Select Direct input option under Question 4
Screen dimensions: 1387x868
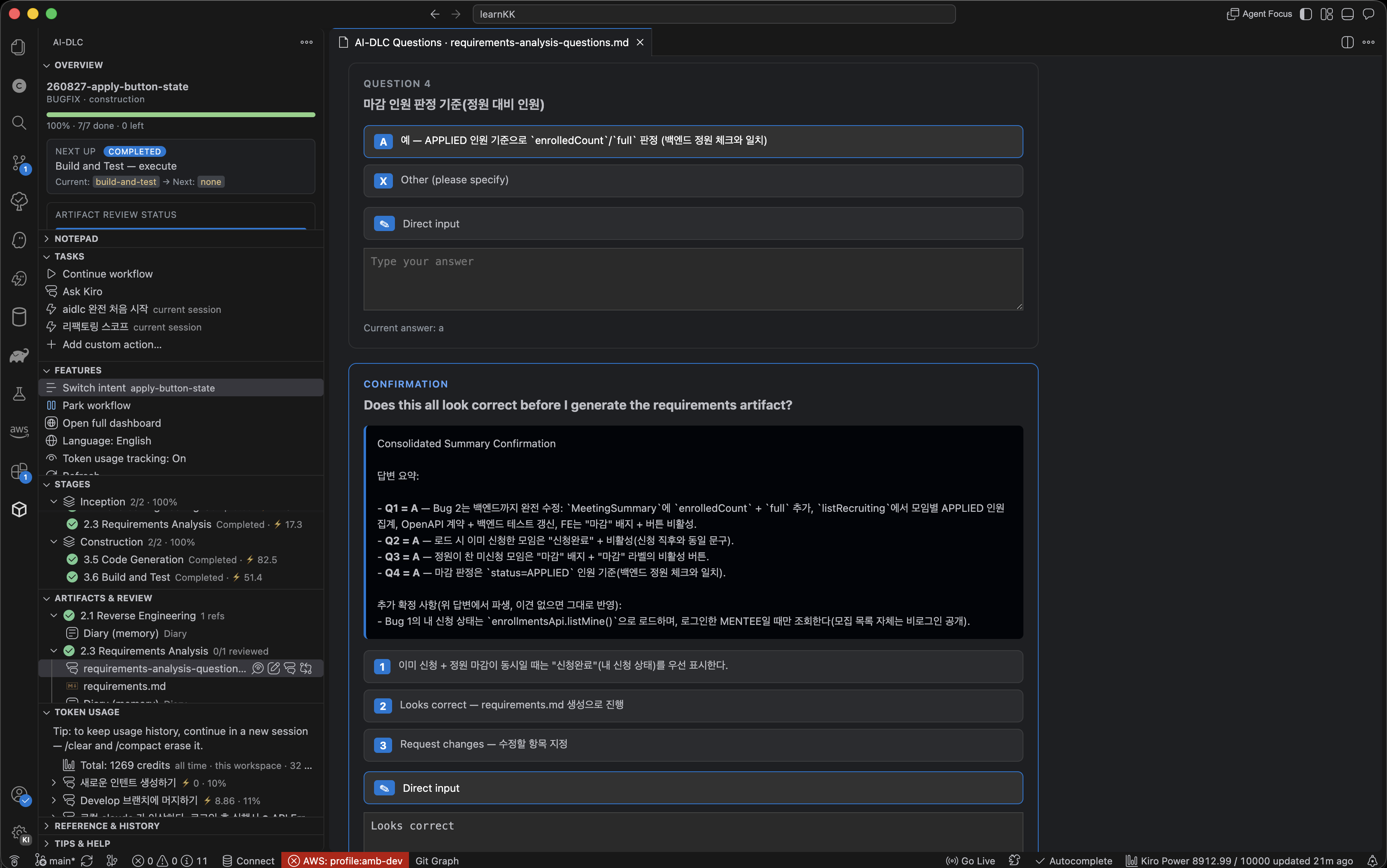[693, 223]
